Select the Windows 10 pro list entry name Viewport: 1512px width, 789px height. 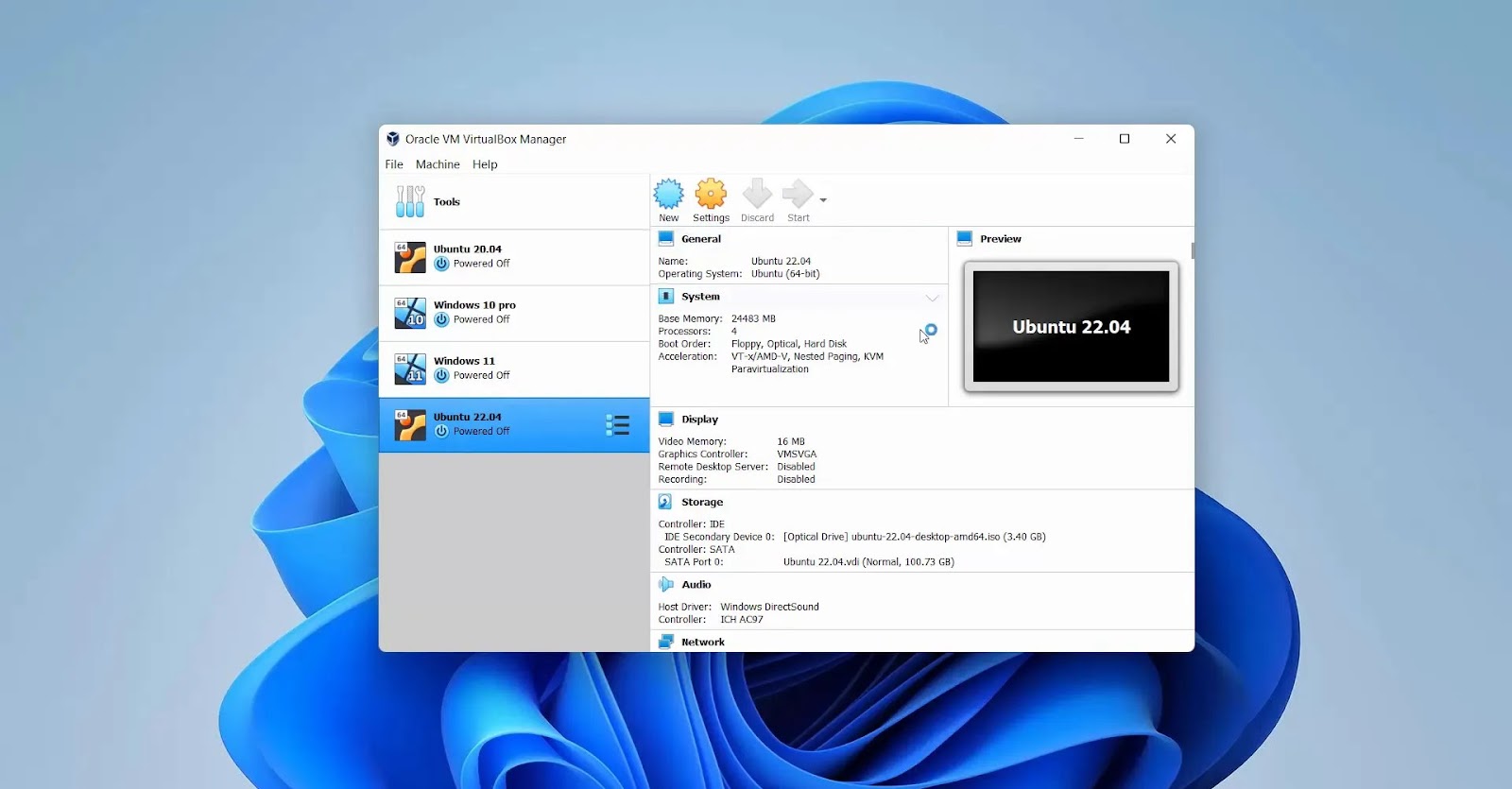pos(474,305)
